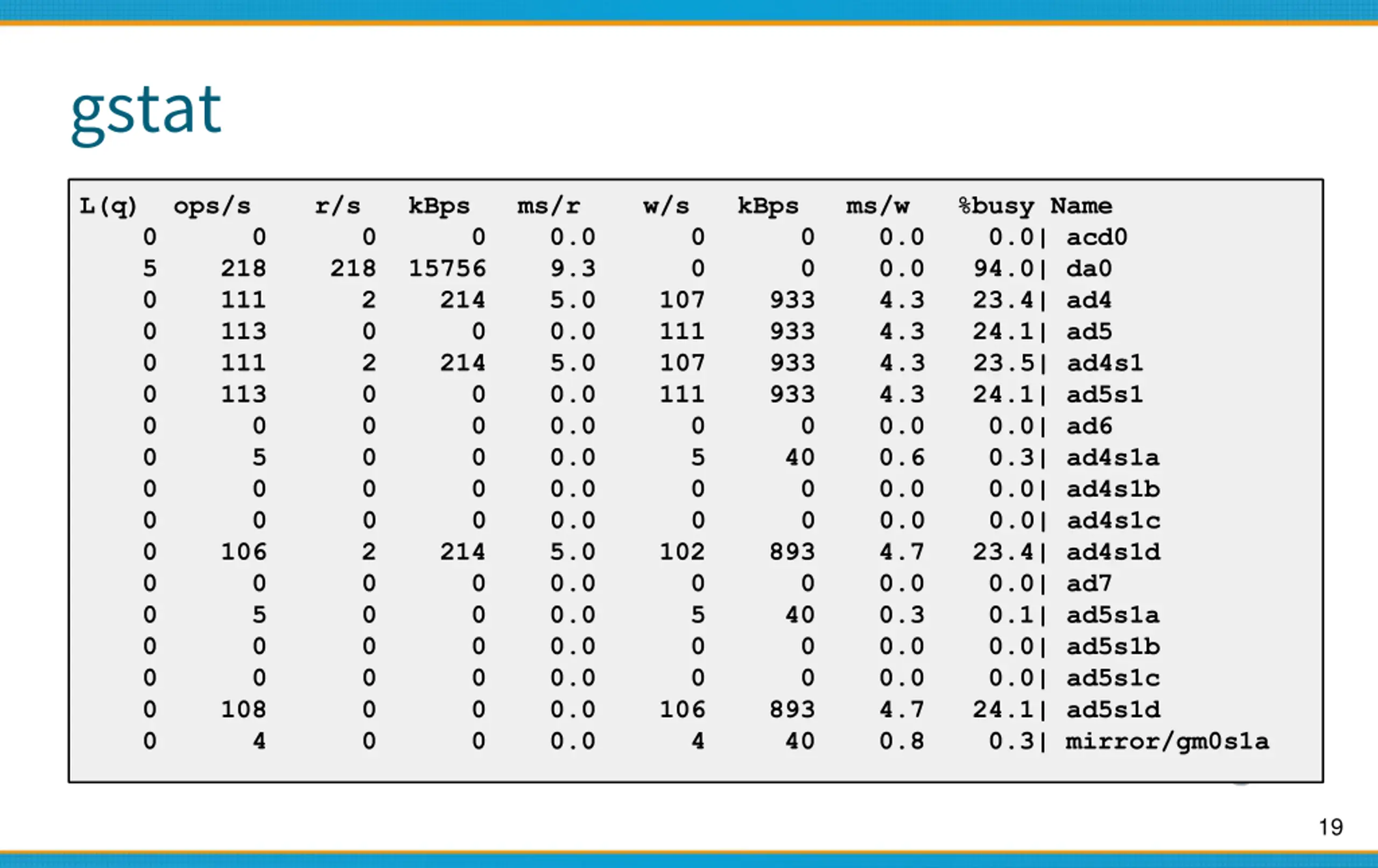Viewport: 1378px width, 868px height.
Task: Select the ad4s1c device name
Action: coord(1113,521)
